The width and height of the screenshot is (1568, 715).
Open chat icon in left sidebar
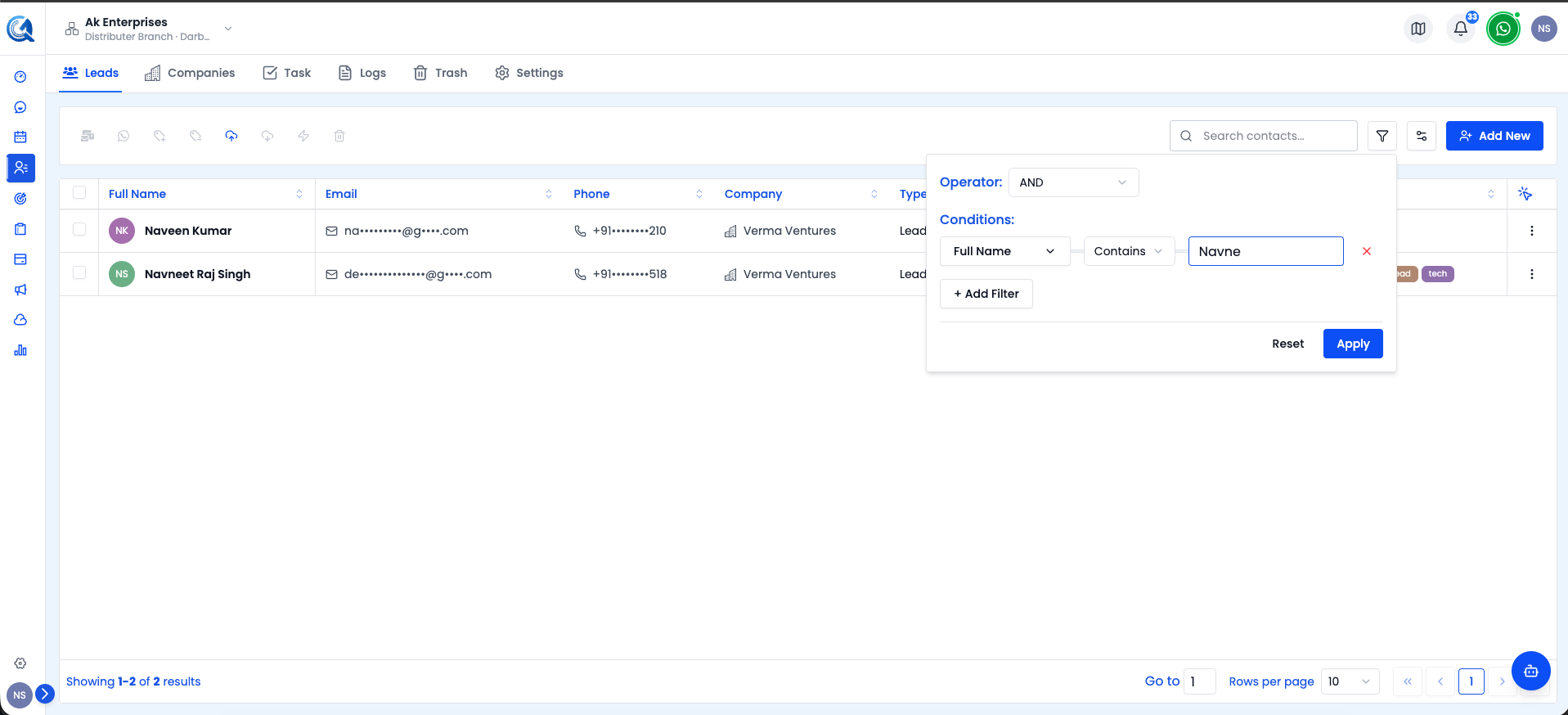pyautogui.click(x=20, y=107)
